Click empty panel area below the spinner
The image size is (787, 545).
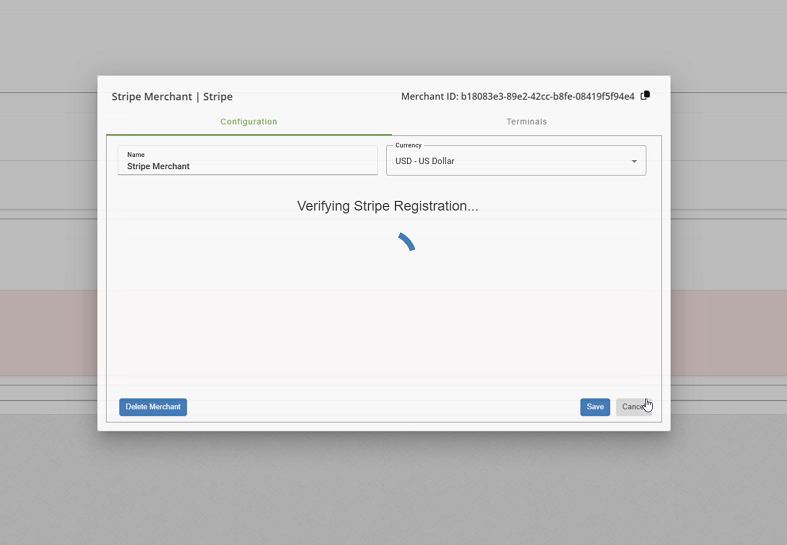click(x=383, y=330)
